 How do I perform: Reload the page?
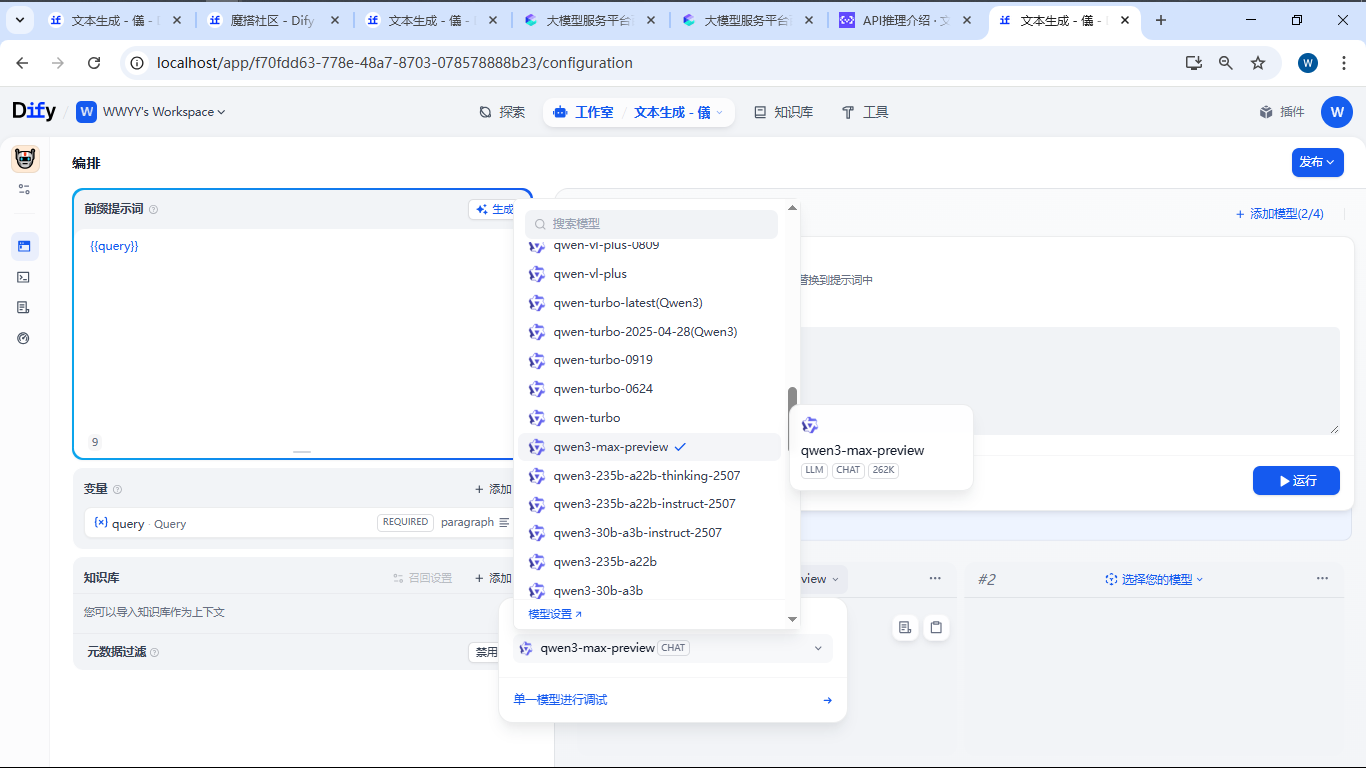(94, 63)
